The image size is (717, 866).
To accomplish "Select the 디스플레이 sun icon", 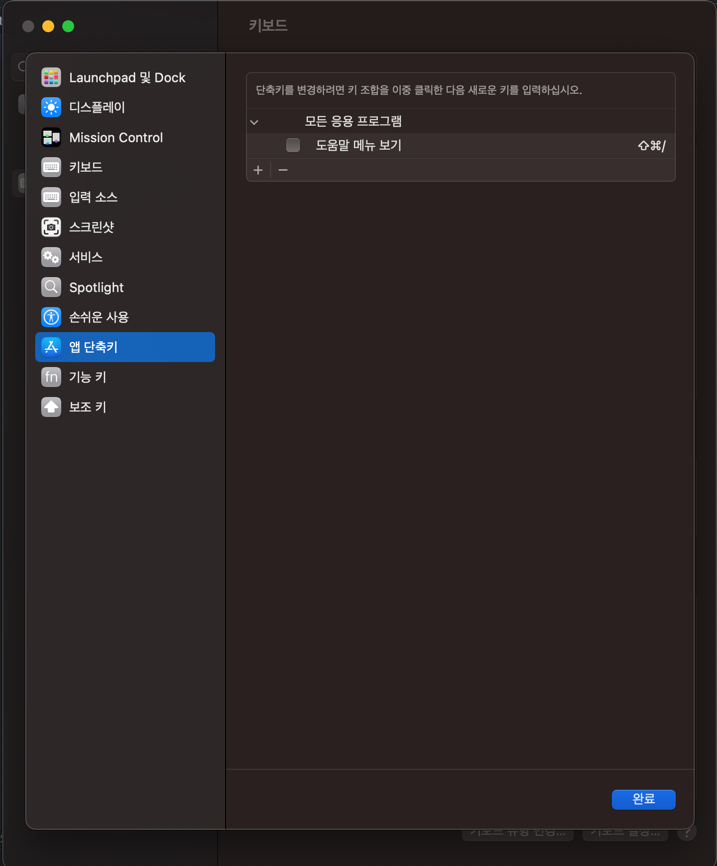I will [x=51, y=107].
